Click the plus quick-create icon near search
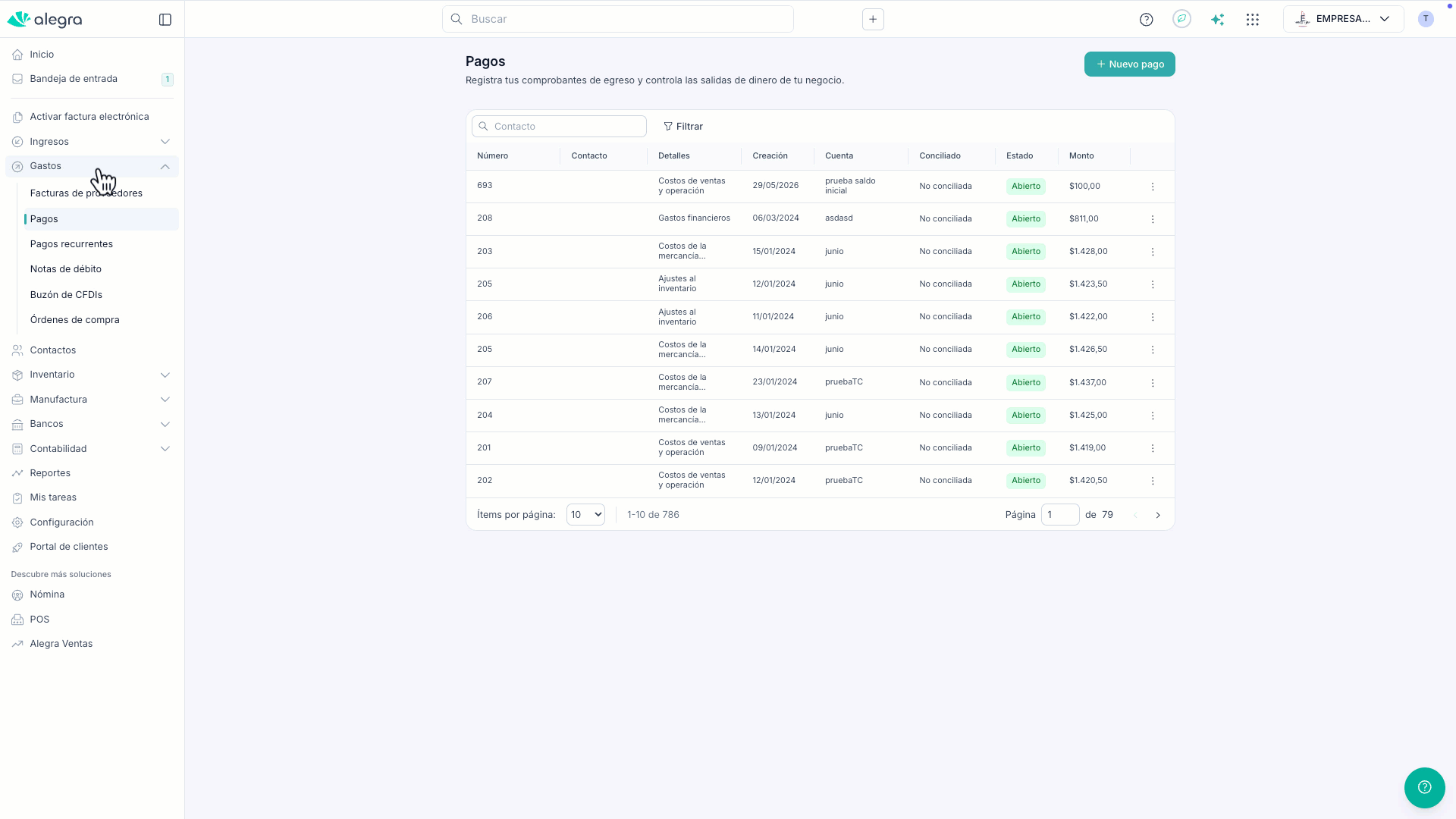 (873, 20)
